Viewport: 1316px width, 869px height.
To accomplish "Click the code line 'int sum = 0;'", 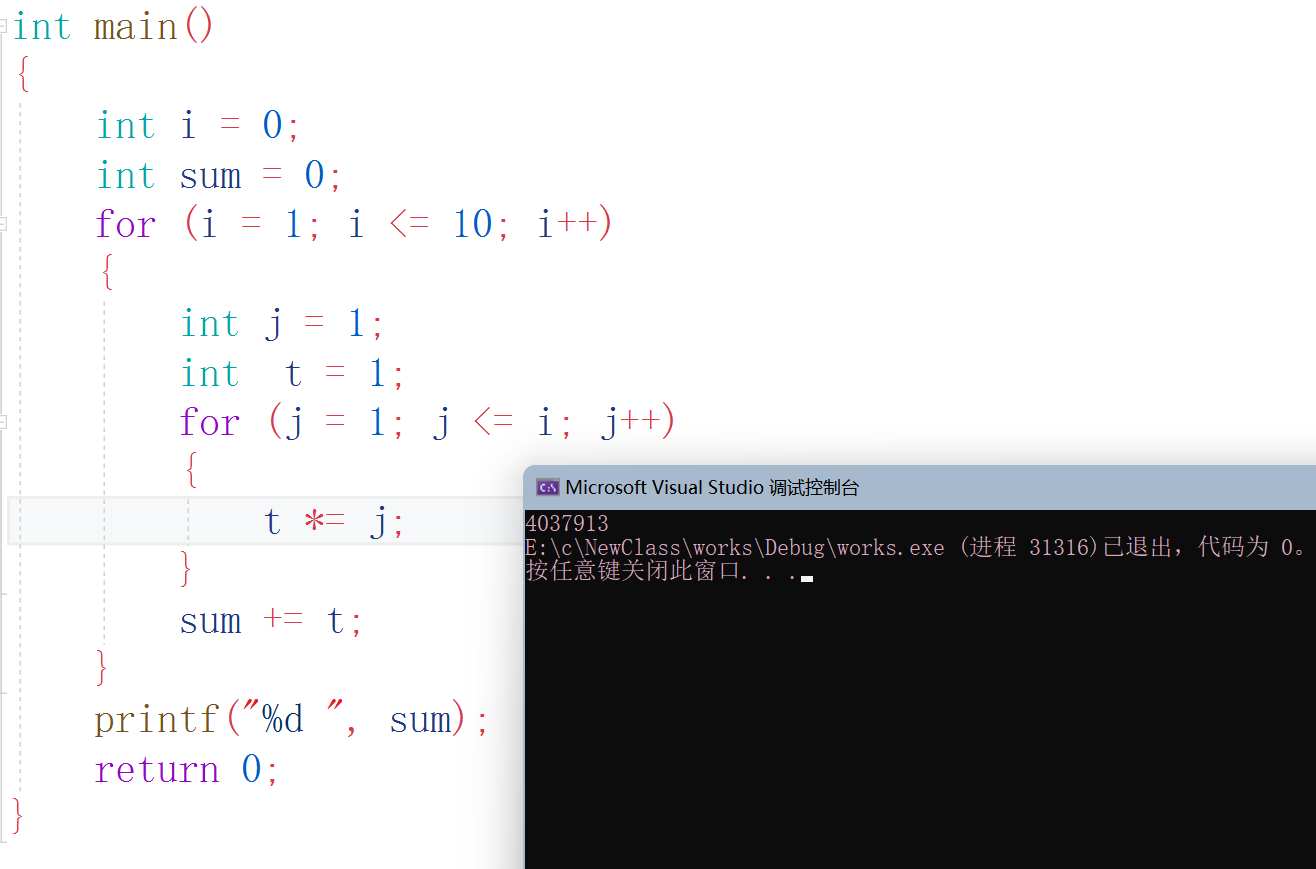I will click(219, 176).
